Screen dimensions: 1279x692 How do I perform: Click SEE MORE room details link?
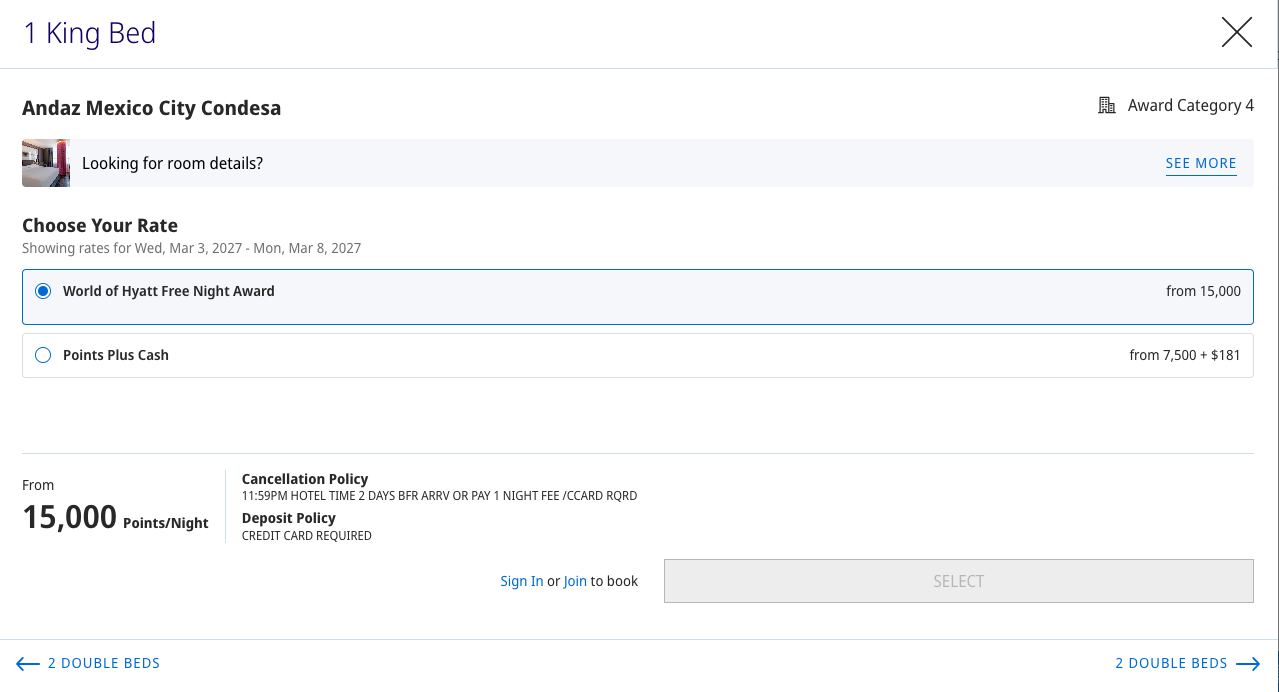tap(1201, 163)
